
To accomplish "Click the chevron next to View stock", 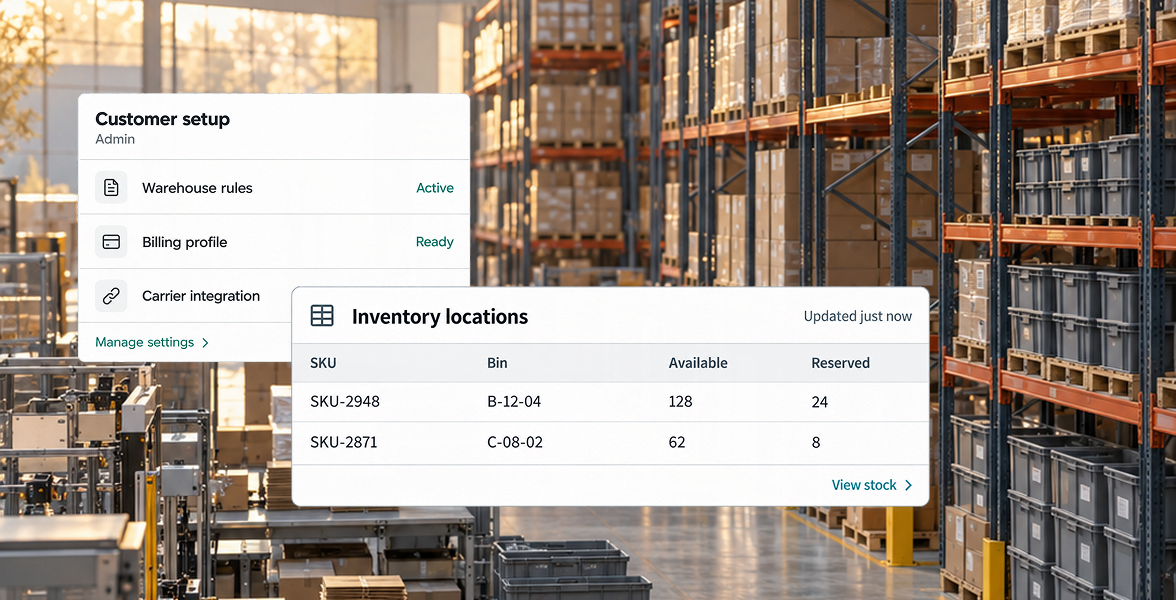I will coord(908,485).
